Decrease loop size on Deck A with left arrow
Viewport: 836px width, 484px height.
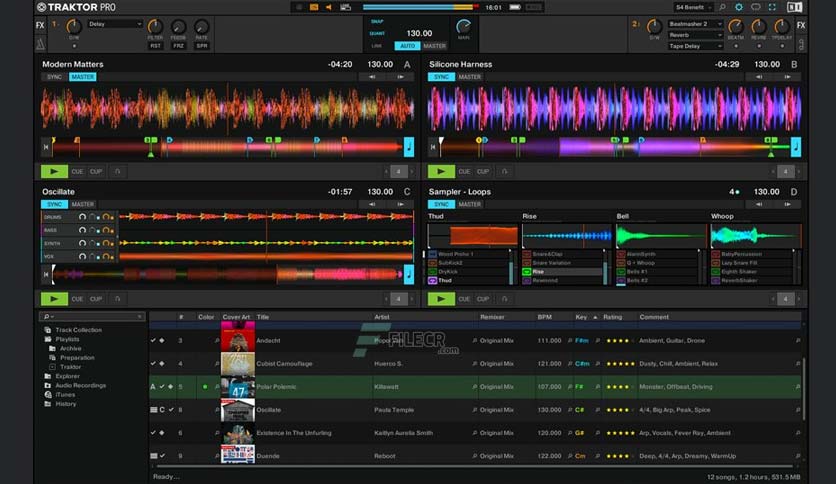tap(386, 171)
